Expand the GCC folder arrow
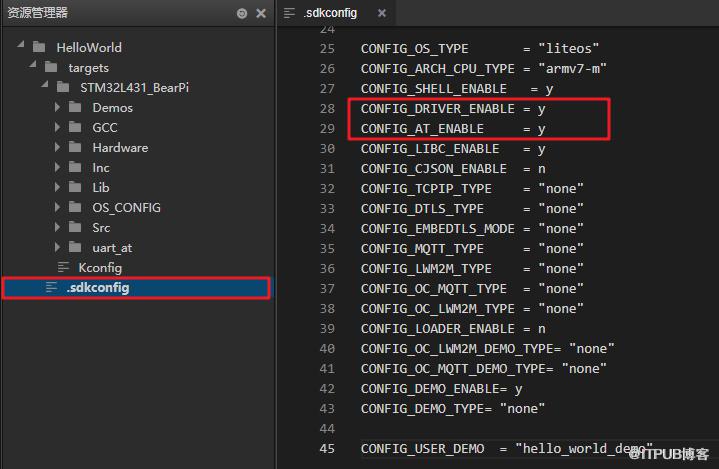 point(57,127)
